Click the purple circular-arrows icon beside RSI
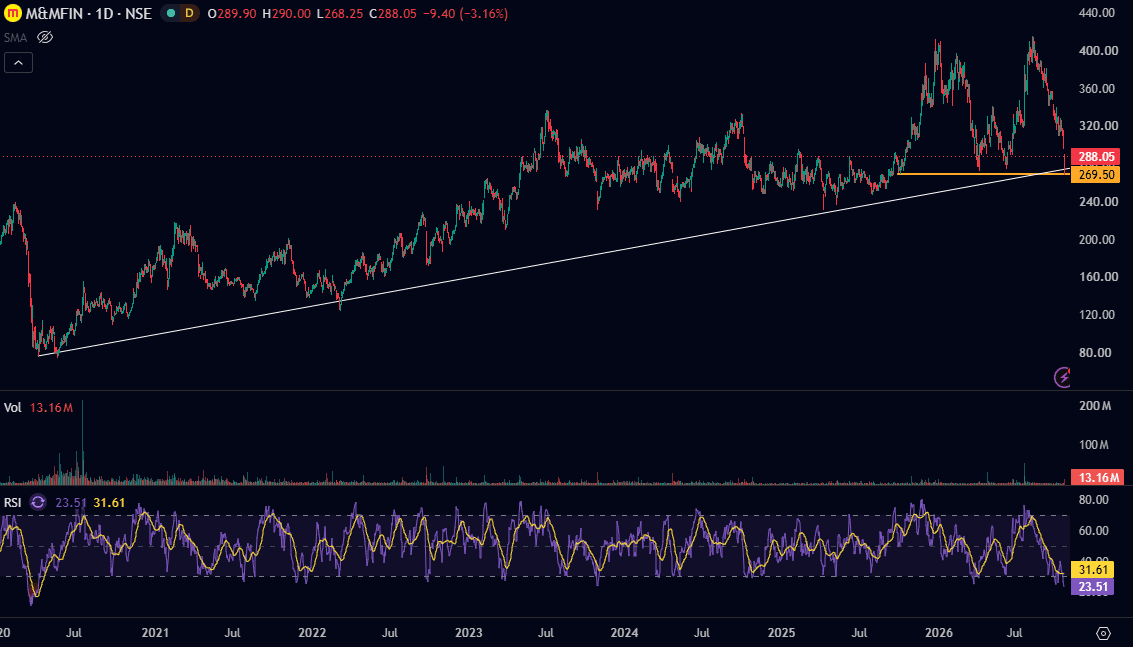Viewport: 1133px width, 647px height. tap(38, 502)
